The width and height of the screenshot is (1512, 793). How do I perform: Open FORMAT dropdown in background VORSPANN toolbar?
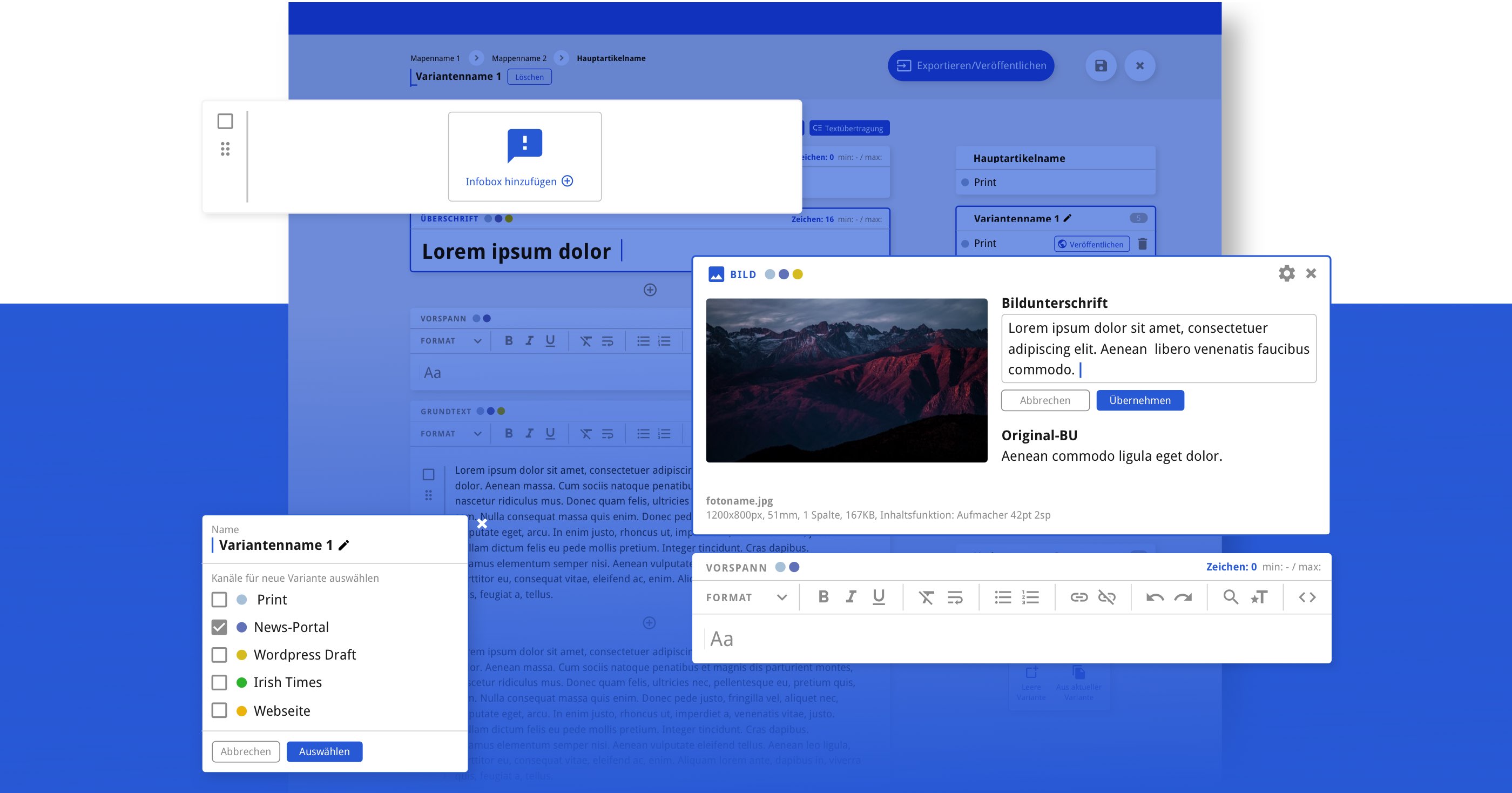(451, 341)
